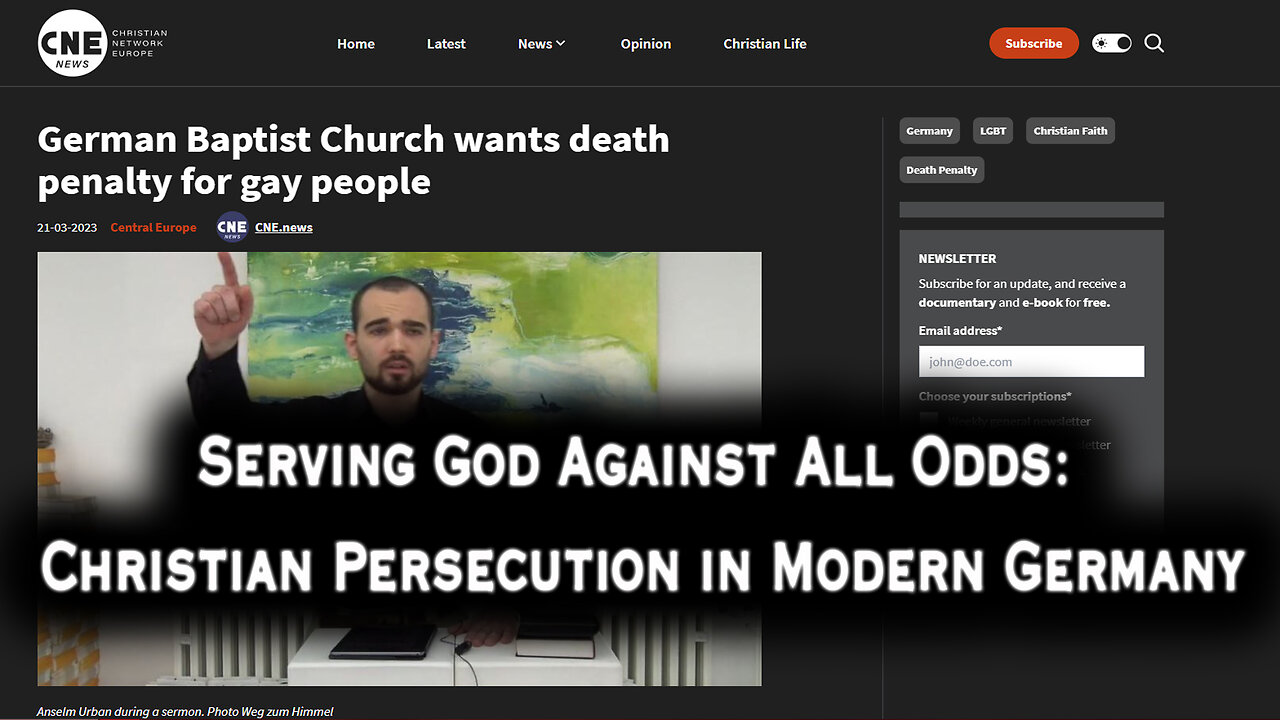The width and height of the screenshot is (1280, 720).
Task: Click the CNE News logo
Action: [102, 43]
